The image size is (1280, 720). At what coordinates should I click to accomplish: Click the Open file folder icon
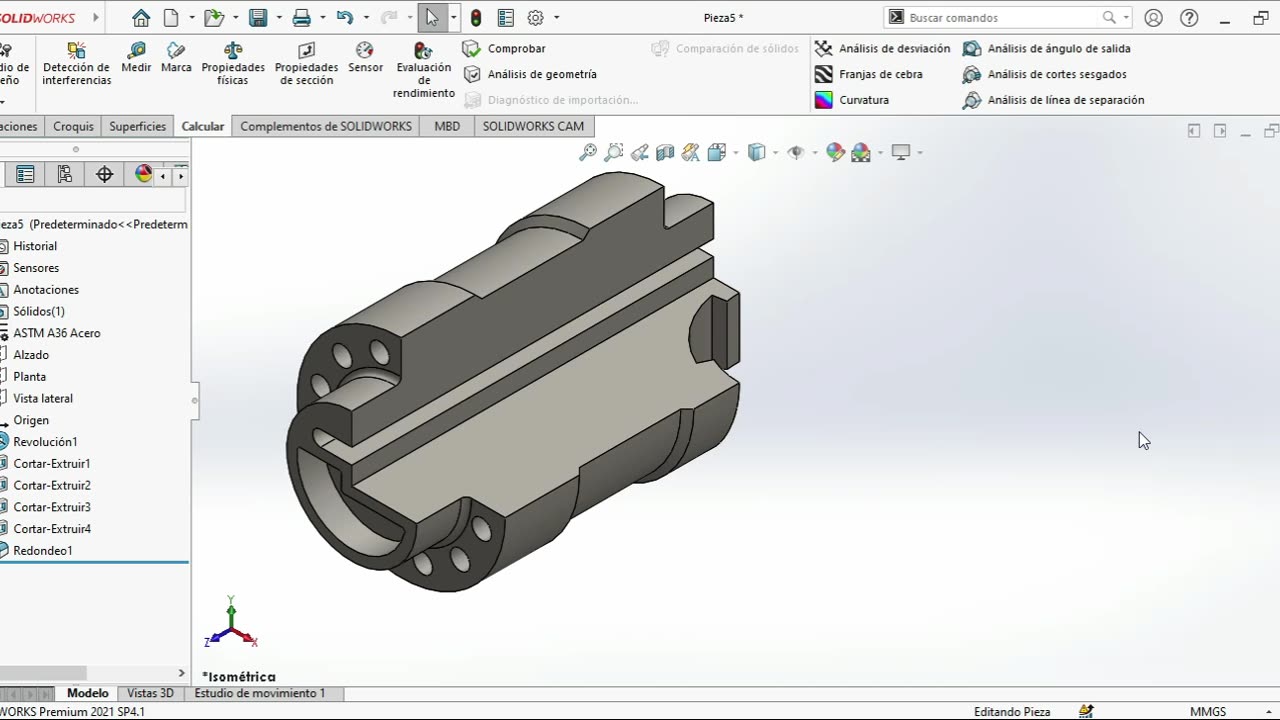pos(213,17)
